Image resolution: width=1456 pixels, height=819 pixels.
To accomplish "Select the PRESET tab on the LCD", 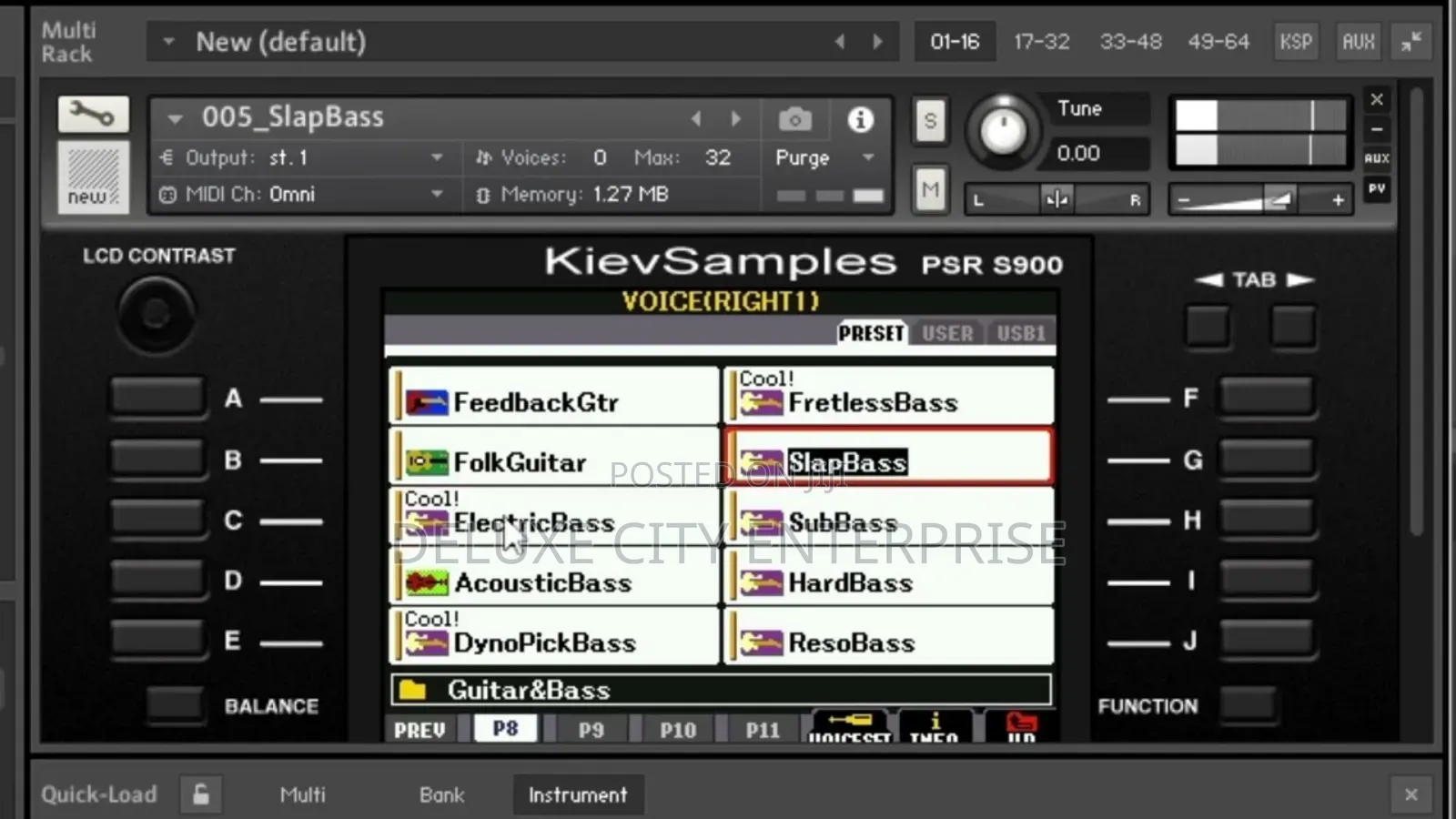I will pyautogui.click(x=871, y=333).
